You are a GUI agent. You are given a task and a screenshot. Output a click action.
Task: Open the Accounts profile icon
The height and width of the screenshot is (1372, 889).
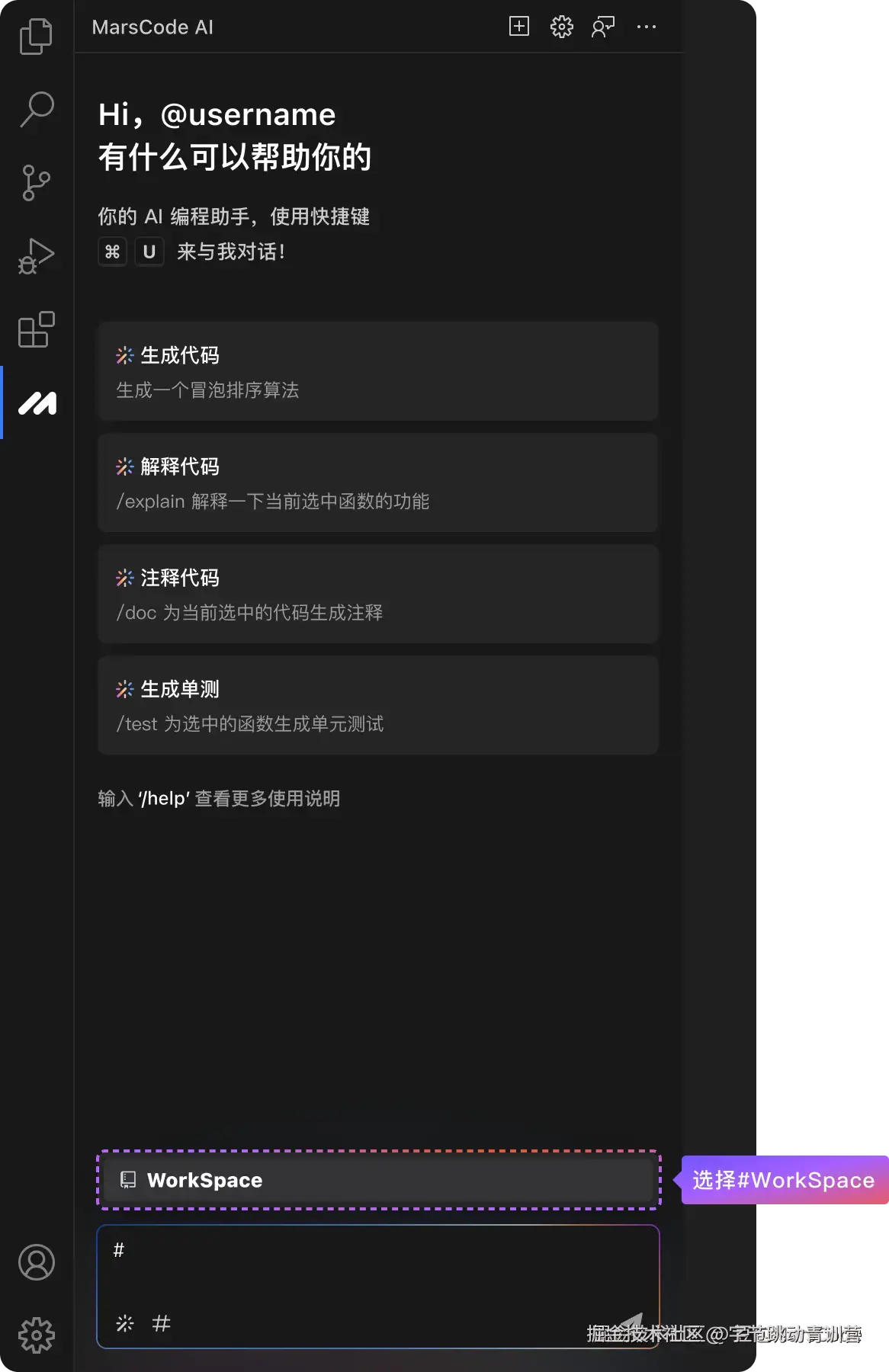pos(36,1262)
